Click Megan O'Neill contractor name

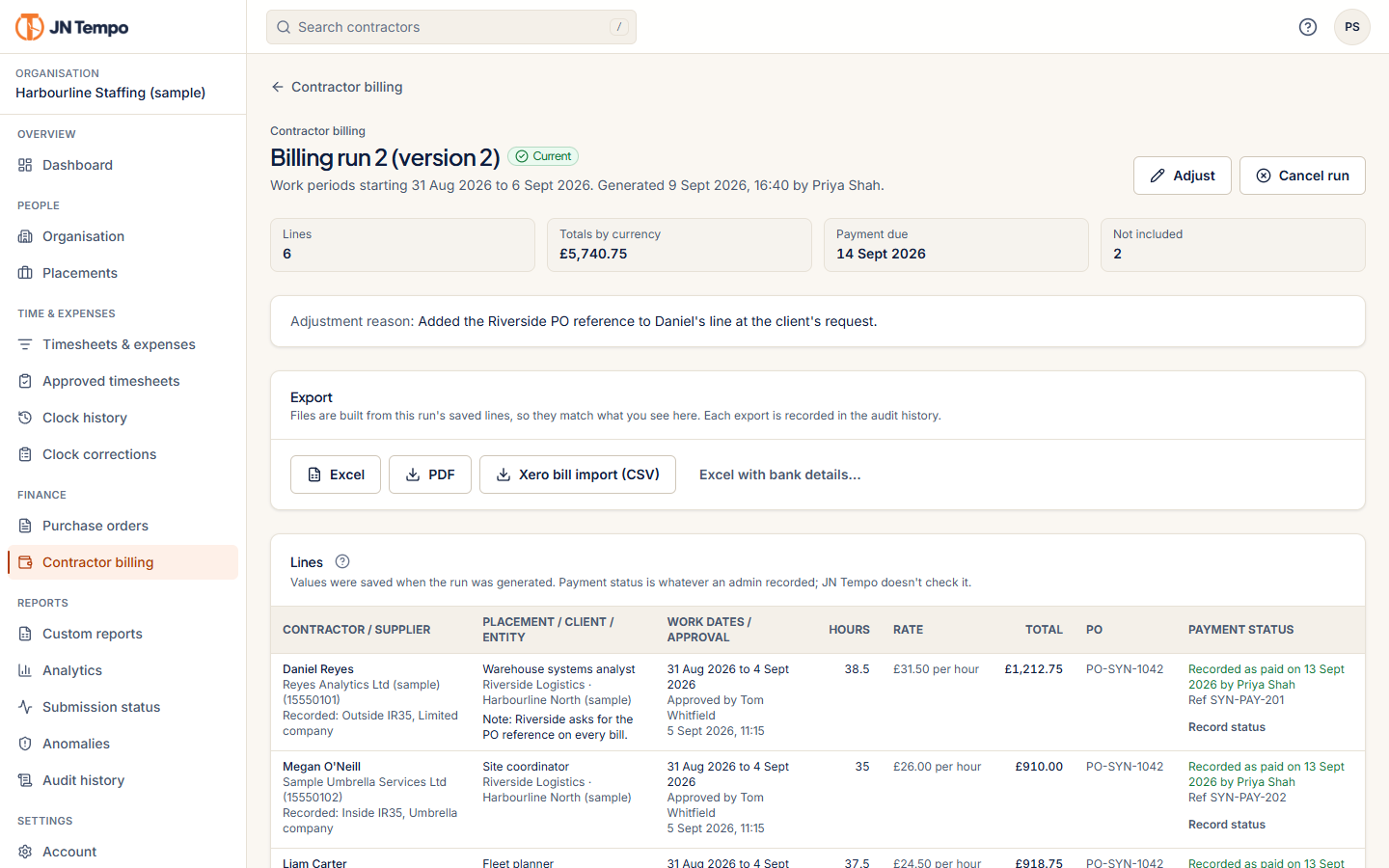click(321, 767)
